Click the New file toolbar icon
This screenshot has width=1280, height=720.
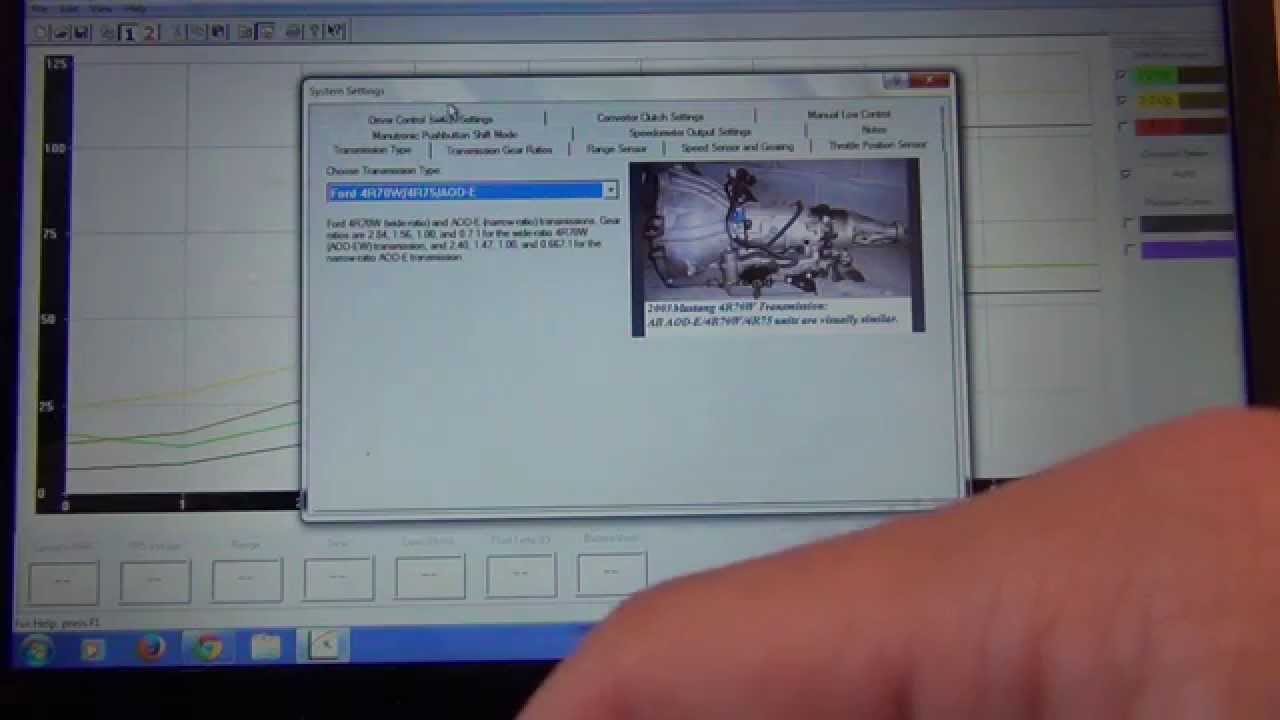(x=40, y=33)
